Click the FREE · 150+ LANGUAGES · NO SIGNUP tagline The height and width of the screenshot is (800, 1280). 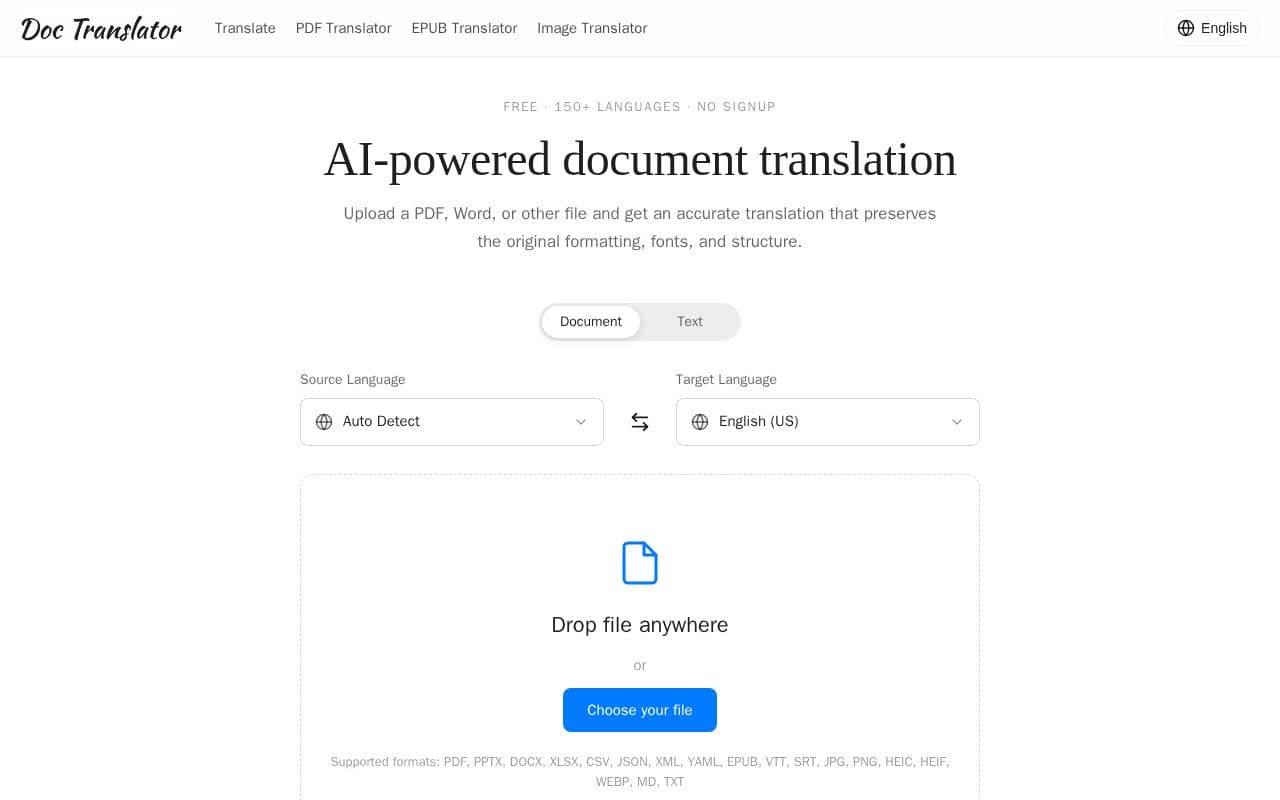tap(640, 107)
